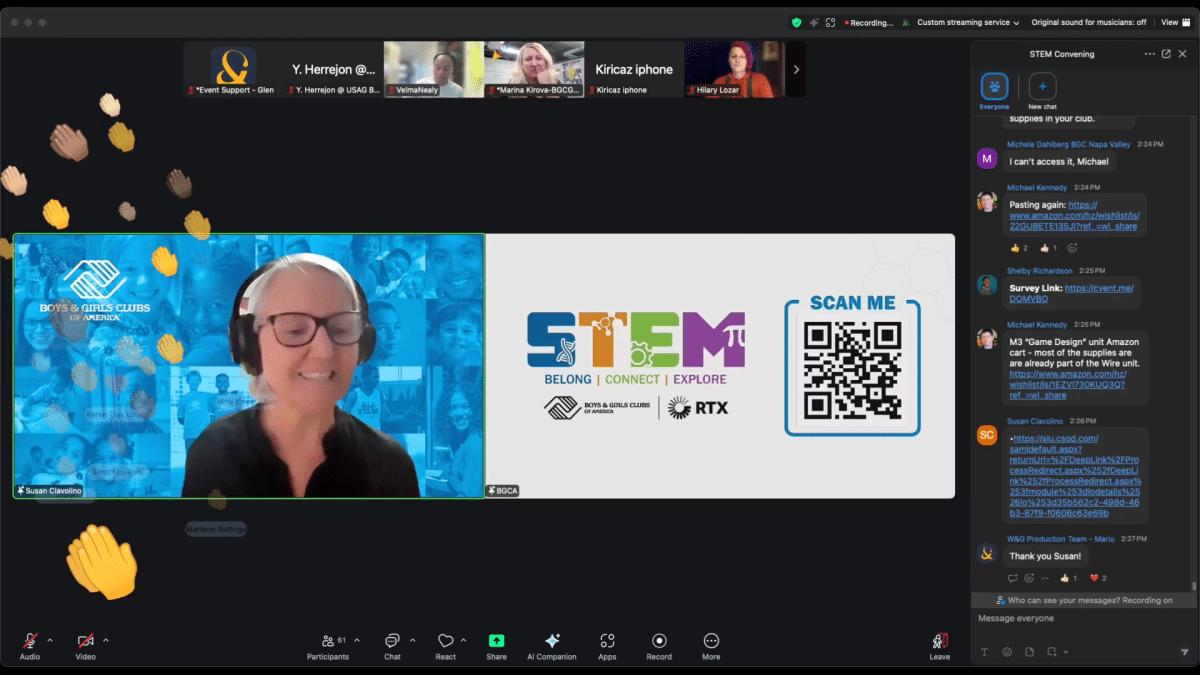Click the screenshot capture icon in top bar
Screen dimensions: 1200x675
coord(830,22)
